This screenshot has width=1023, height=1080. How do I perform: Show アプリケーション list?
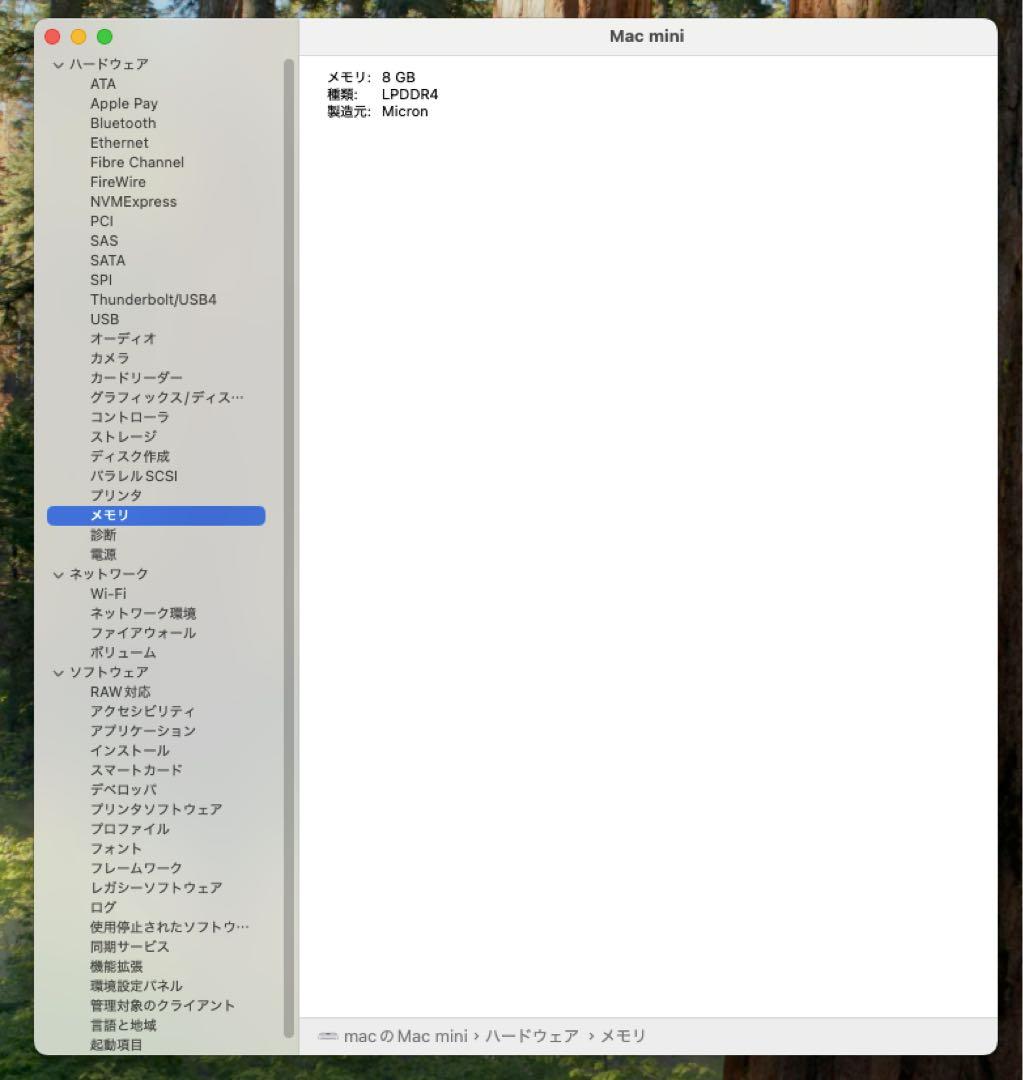(143, 731)
